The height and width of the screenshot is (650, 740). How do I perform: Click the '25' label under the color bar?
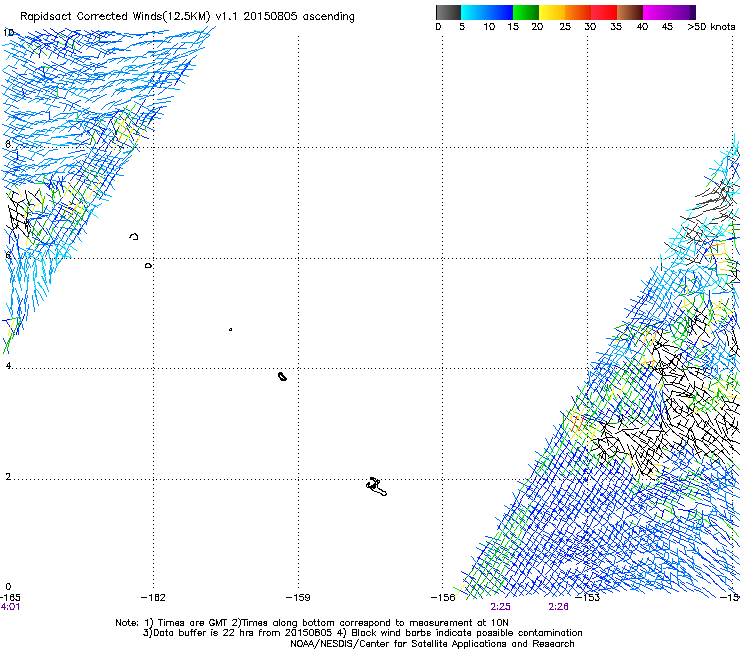pos(565,27)
